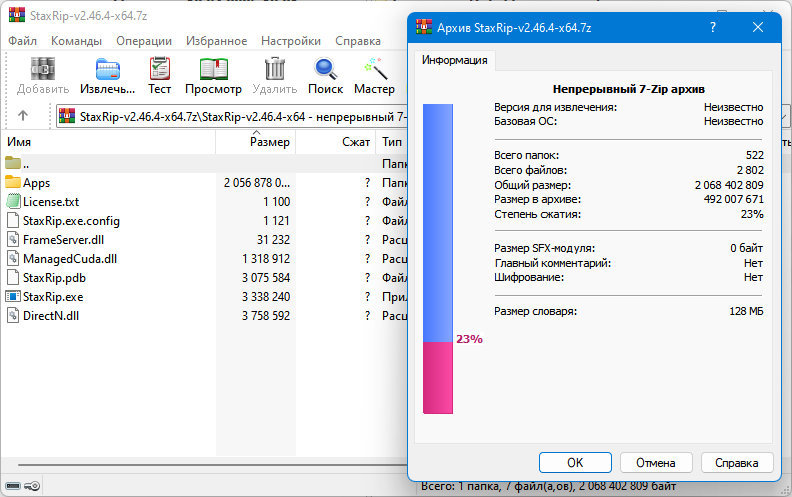Click the StaxRip.pdb file icon
This screenshot has height=497, width=792.
pyautogui.click(x=13, y=277)
